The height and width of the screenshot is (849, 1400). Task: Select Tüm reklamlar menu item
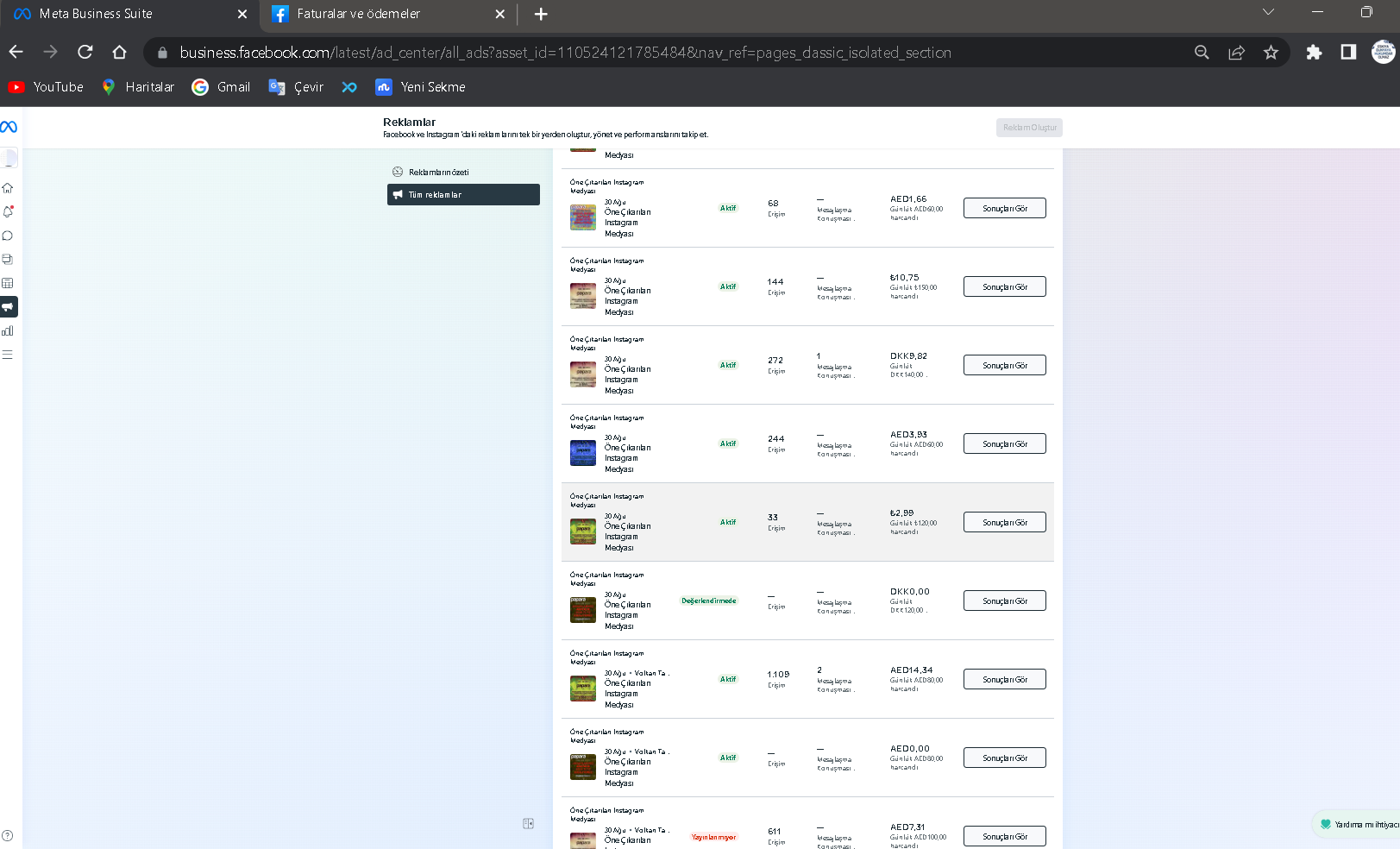pyautogui.click(x=463, y=195)
